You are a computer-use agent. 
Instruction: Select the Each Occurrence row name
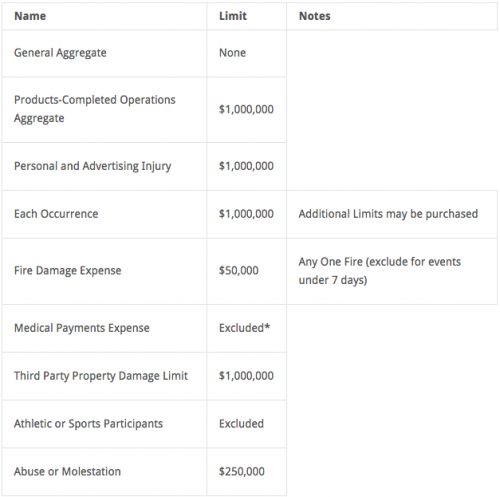pos(56,214)
